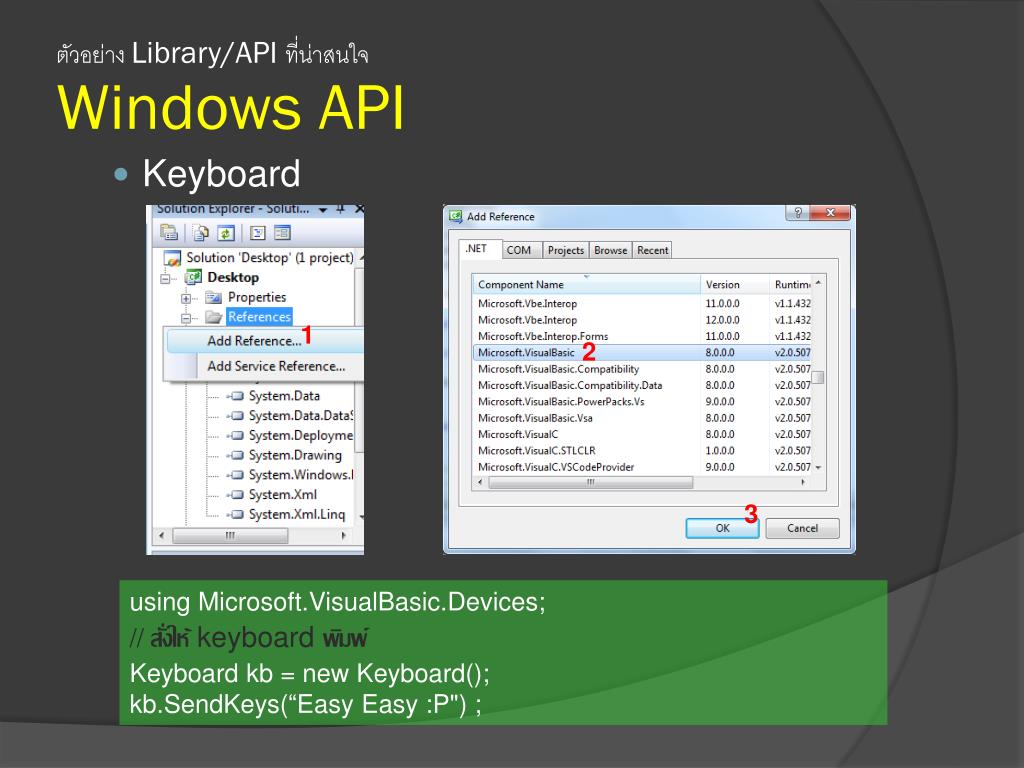This screenshot has width=1024, height=768.
Task: Select the System.Data.DataS... reference item
Action: pyautogui.click(x=300, y=416)
